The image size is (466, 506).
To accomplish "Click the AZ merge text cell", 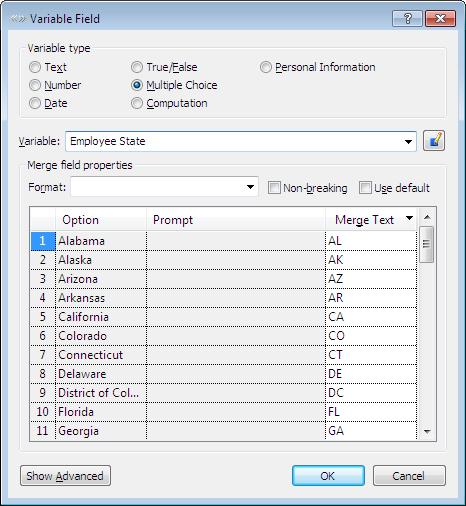I will tap(371, 279).
